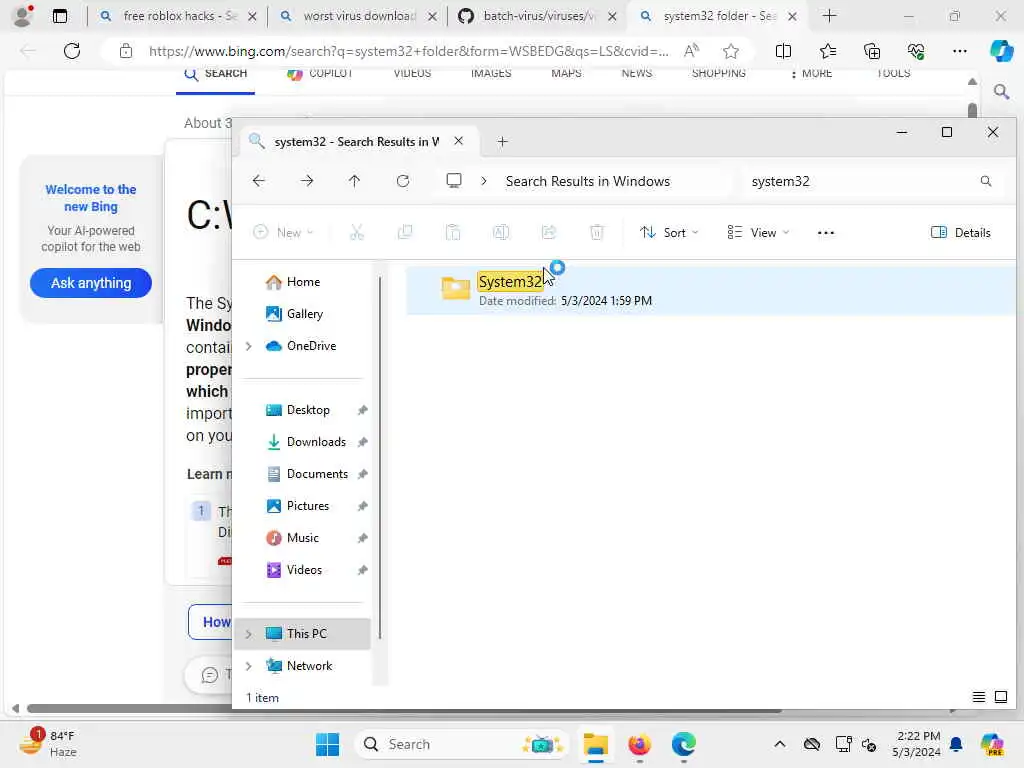The image size is (1024, 768).
Task: Select the System32 folder result
Action: tap(711, 291)
